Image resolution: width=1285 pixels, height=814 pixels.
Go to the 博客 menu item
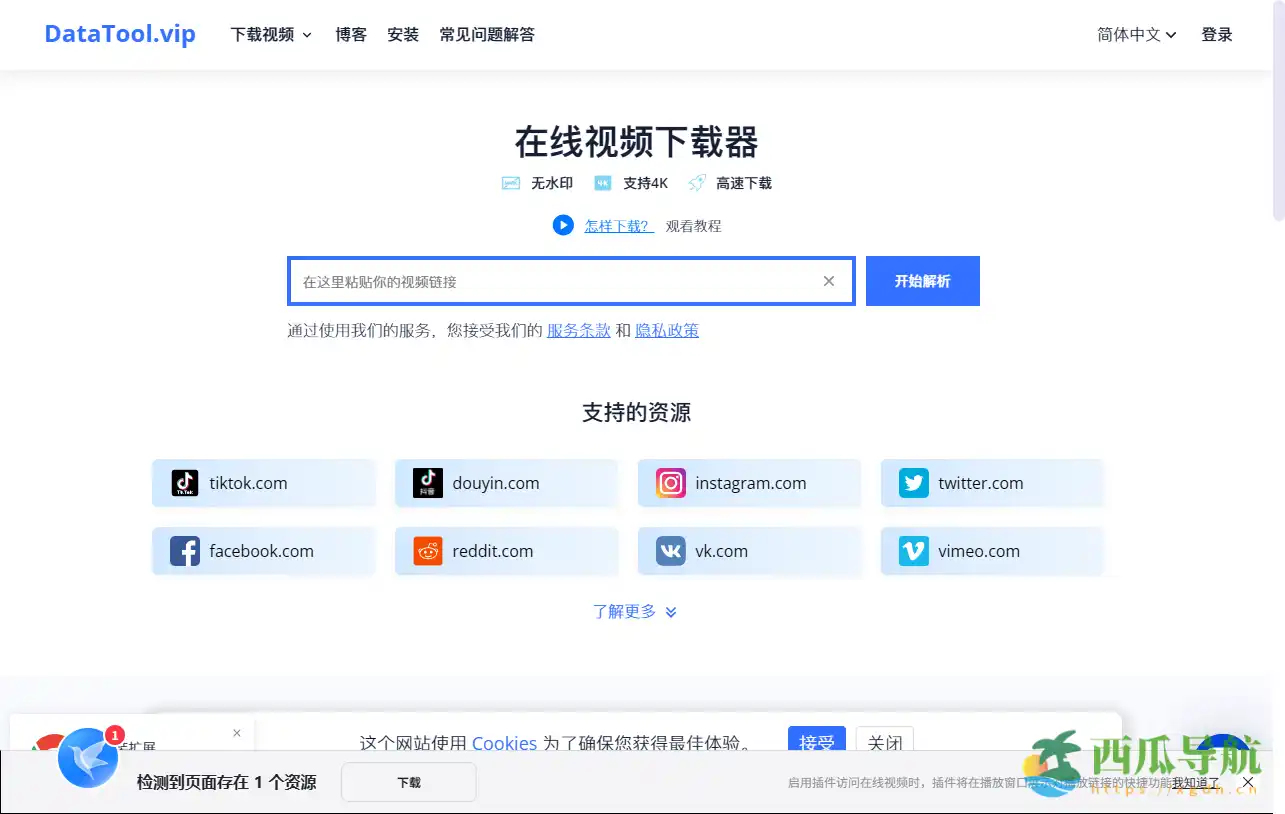click(x=351, y=35)
